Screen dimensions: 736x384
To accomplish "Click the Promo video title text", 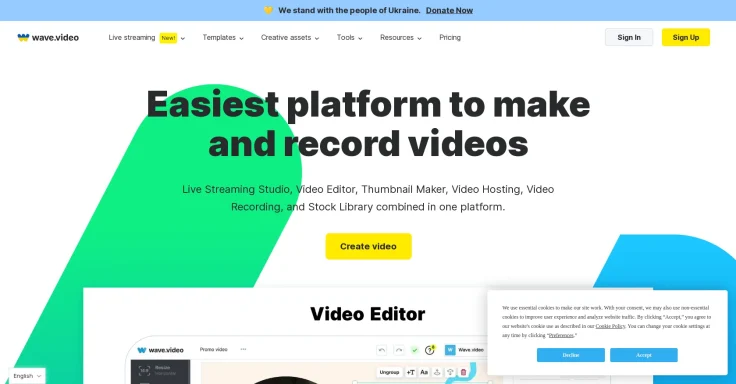I will [214, 349].
